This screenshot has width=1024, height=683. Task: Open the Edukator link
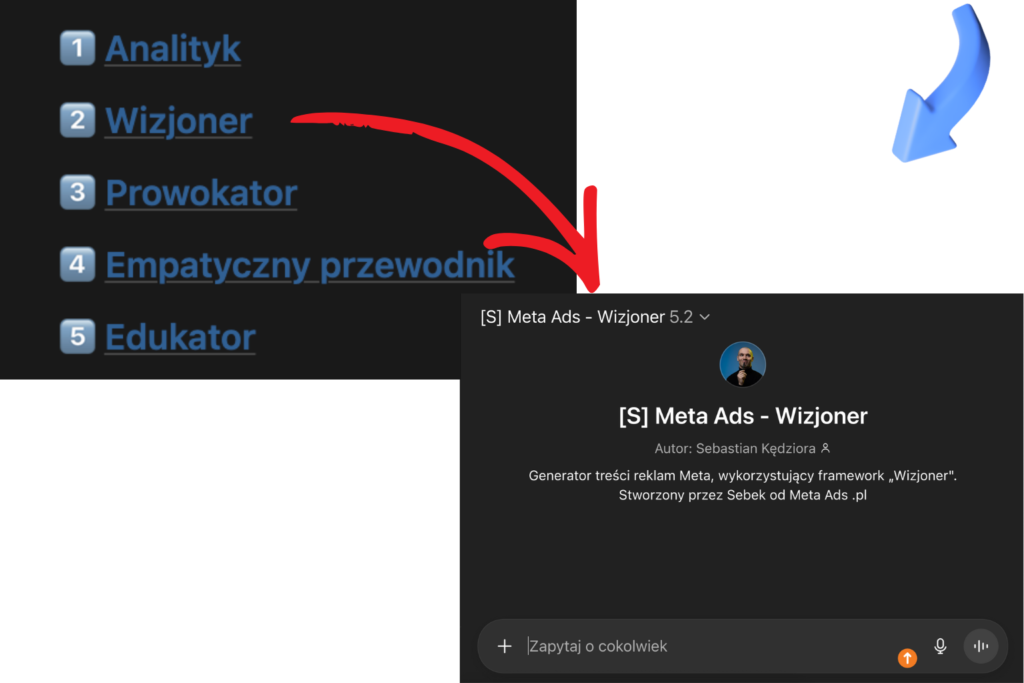[180, 337]
